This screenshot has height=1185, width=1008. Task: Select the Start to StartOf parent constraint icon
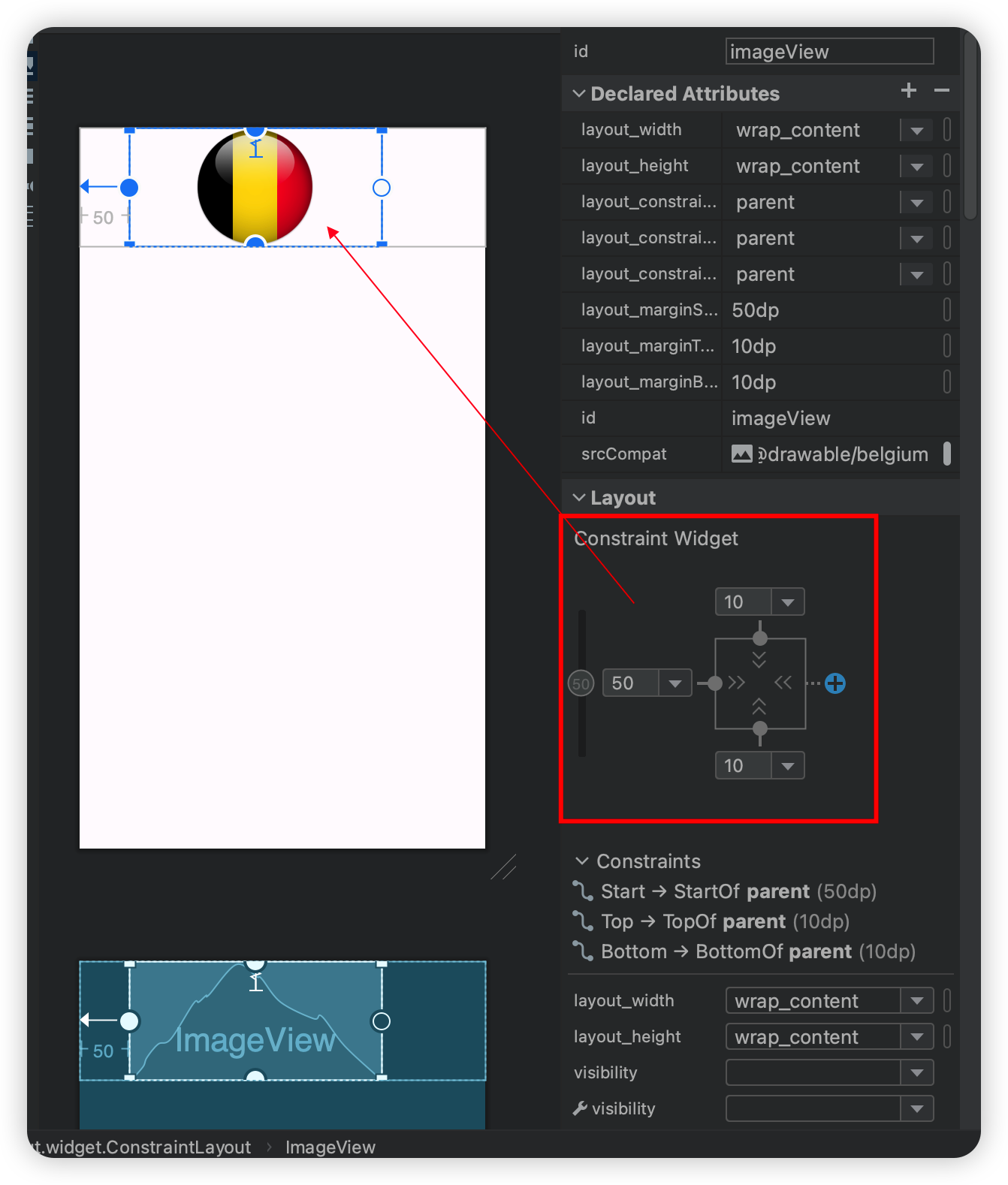[583, 891]
